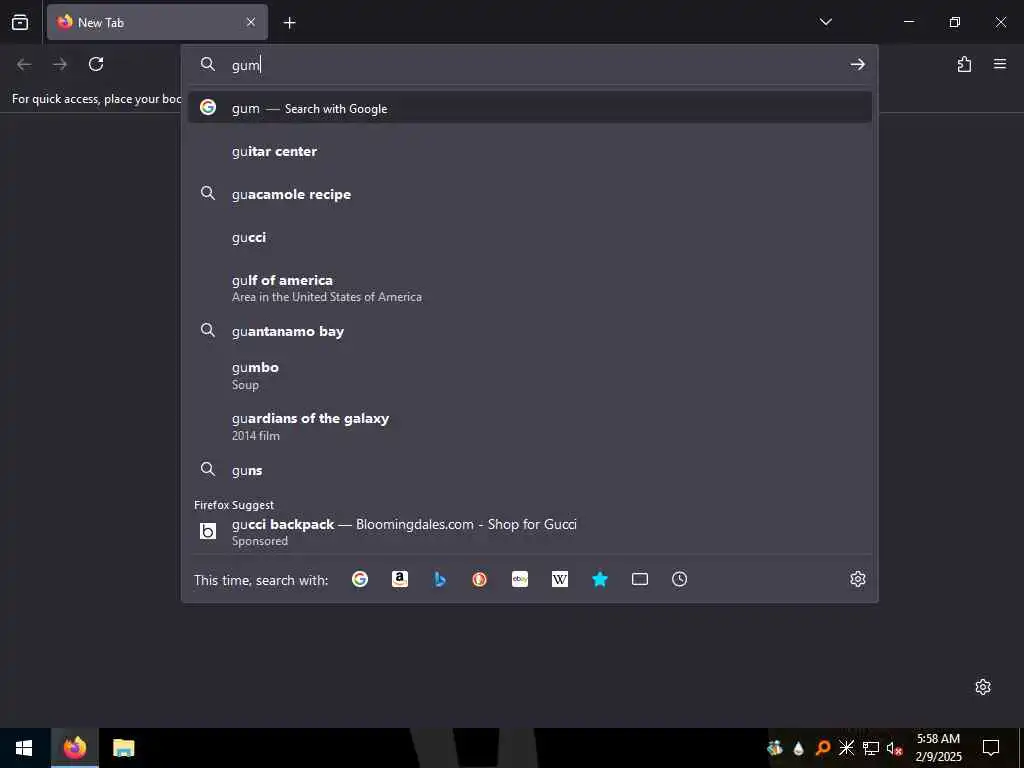1024x768 pixels.
Task: Click the muted volume tray icon
Action: [894, 748]
